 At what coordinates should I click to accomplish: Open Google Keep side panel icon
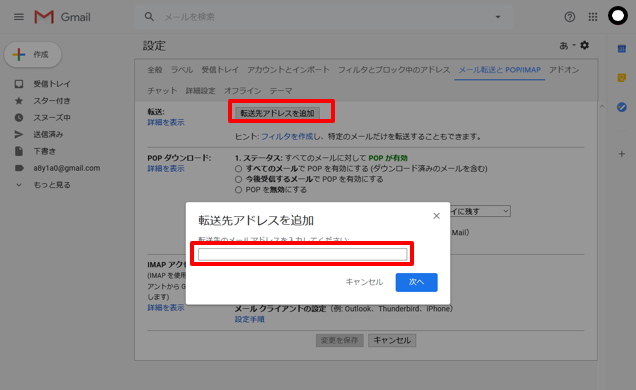click(x=622, y=77)
